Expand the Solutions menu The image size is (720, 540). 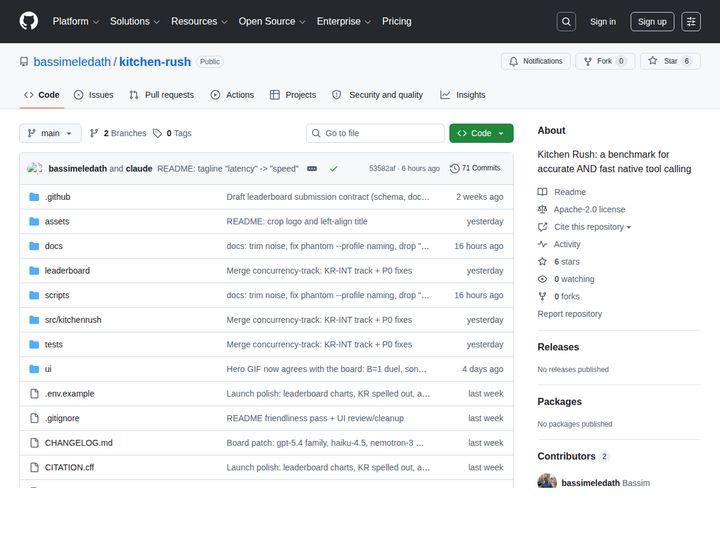135,22
